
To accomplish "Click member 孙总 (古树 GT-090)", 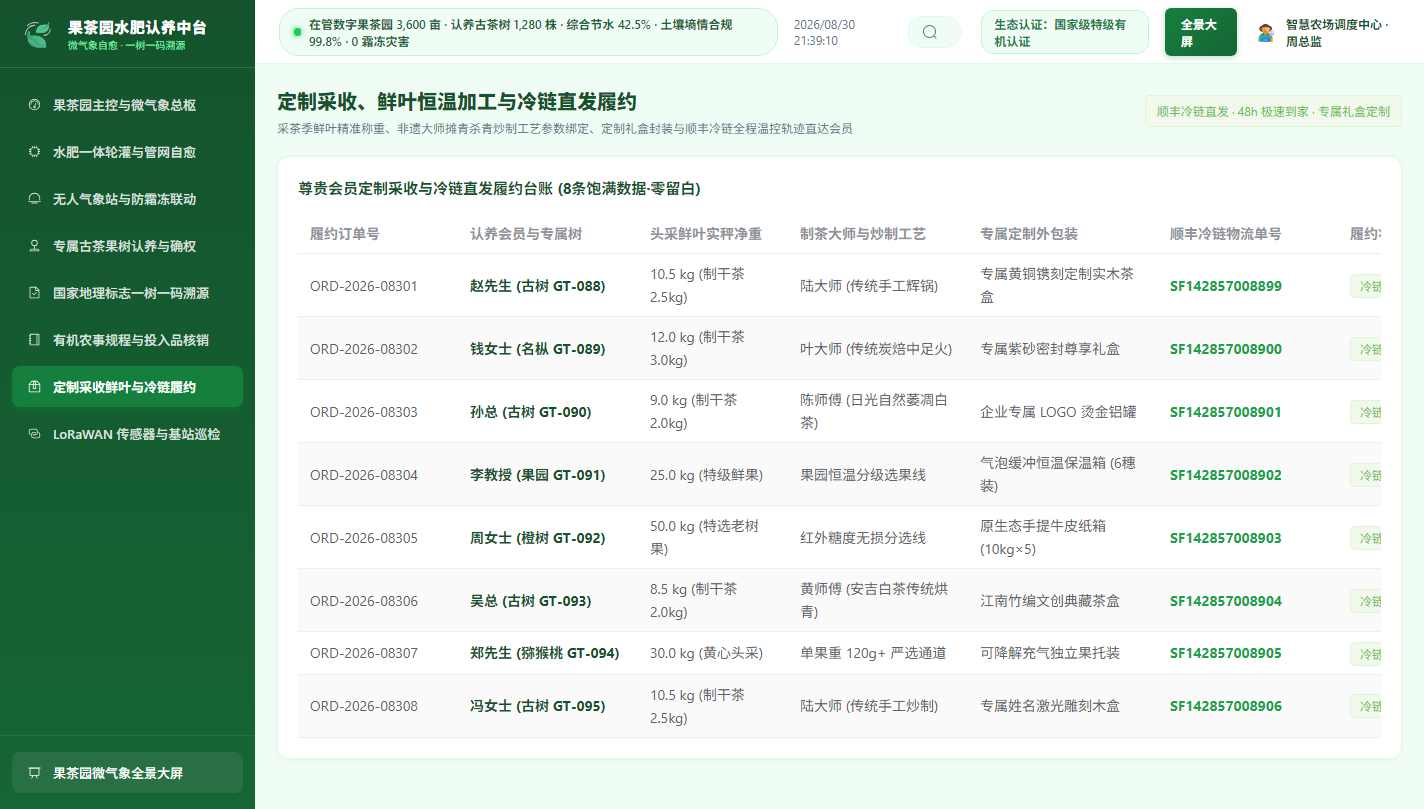I will click(x=530, y=412).
